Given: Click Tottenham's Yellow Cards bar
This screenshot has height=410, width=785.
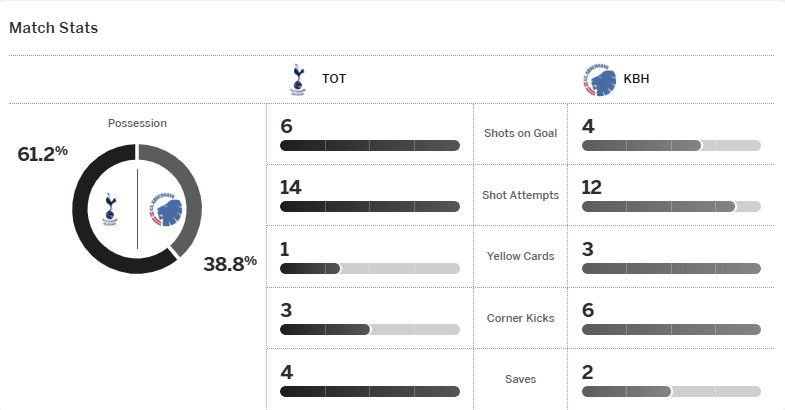Looking at the screenshot, I should [370, 268].
